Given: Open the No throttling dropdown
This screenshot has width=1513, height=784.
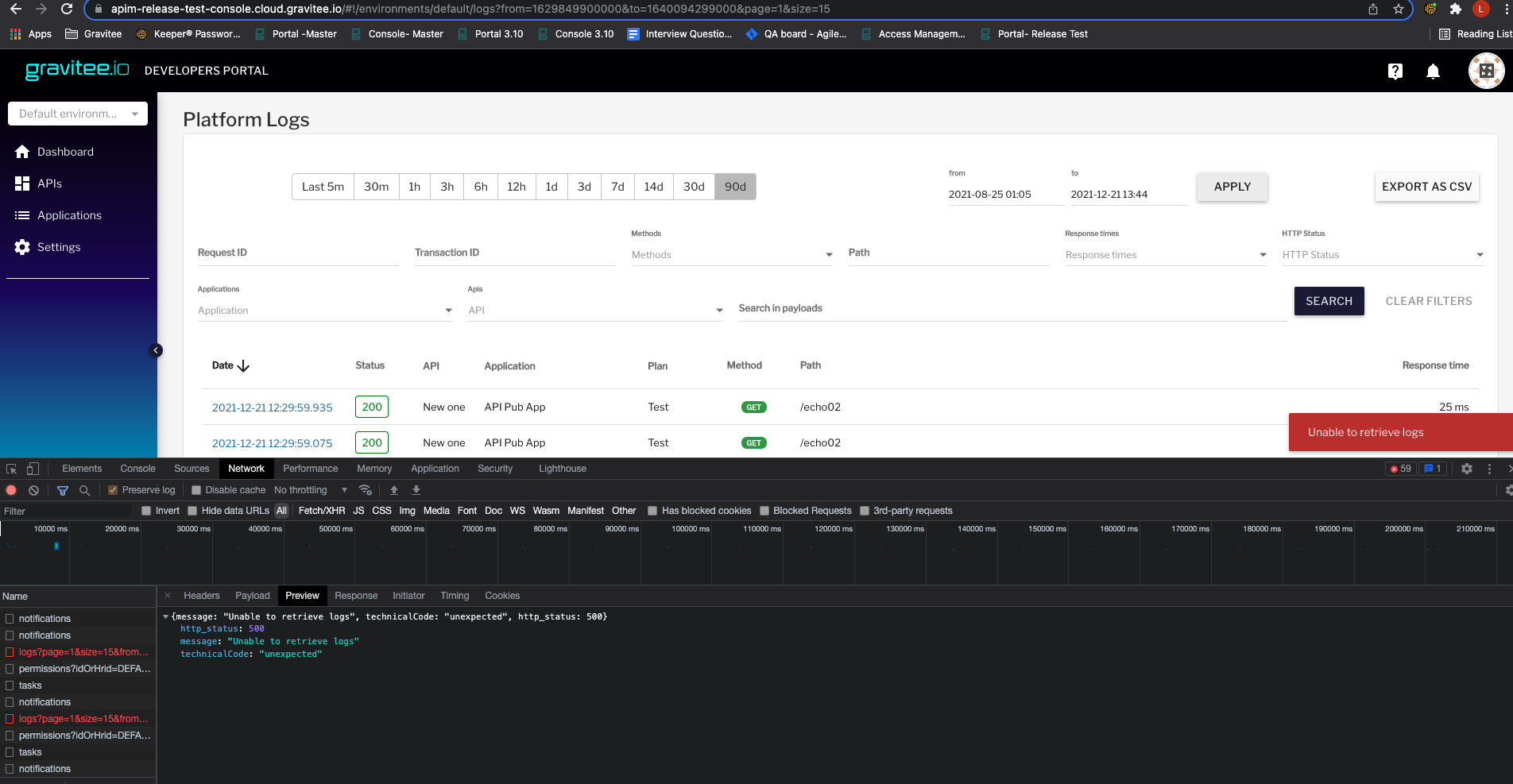Looking at the screenshot, I should pyautogui.click(x=311, y=490).
